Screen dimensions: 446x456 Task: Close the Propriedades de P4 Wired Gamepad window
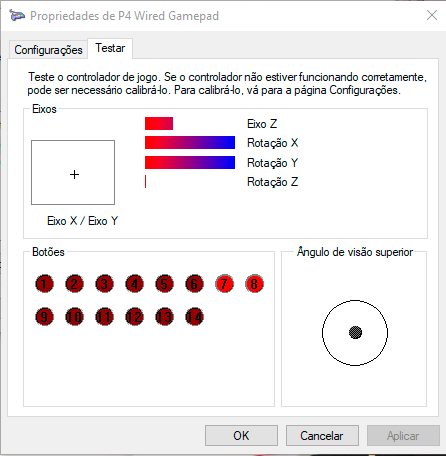point(432,15)
